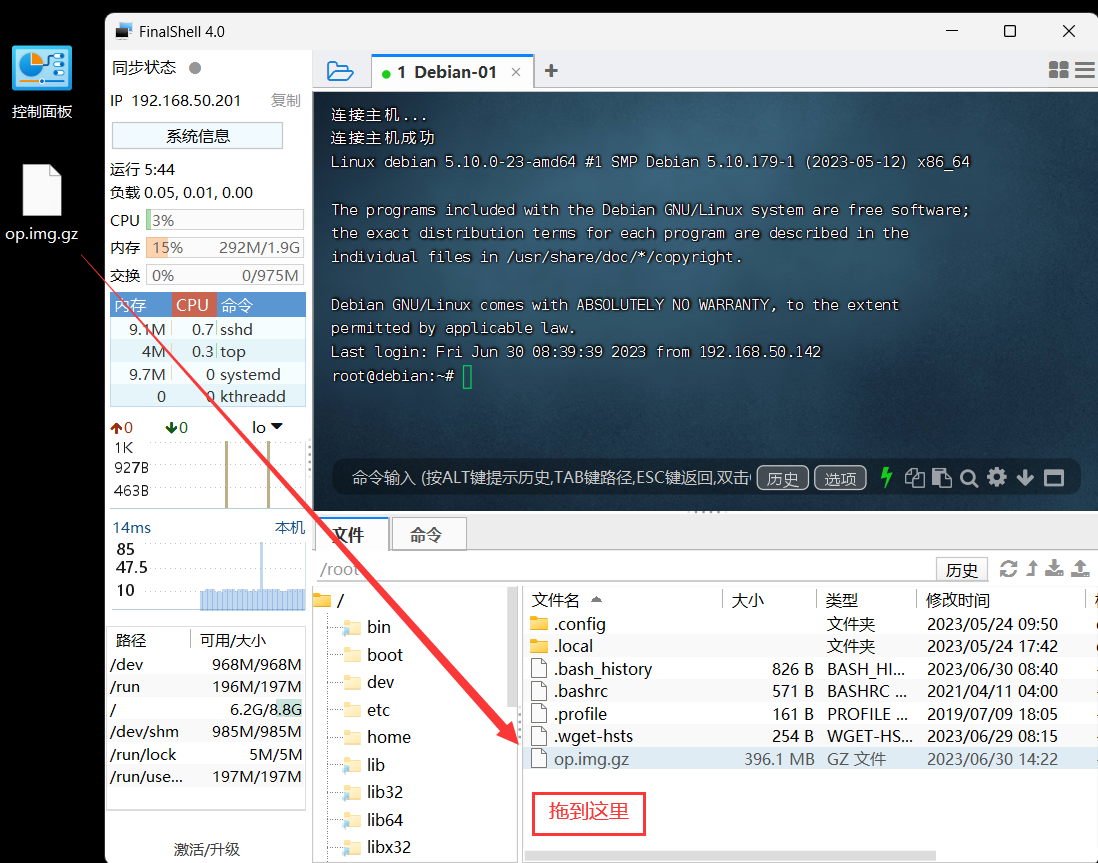Click the 系统信息 button
Image resolution: width=1098 pixels, height=863 pixels.
(x=197, y=136)
